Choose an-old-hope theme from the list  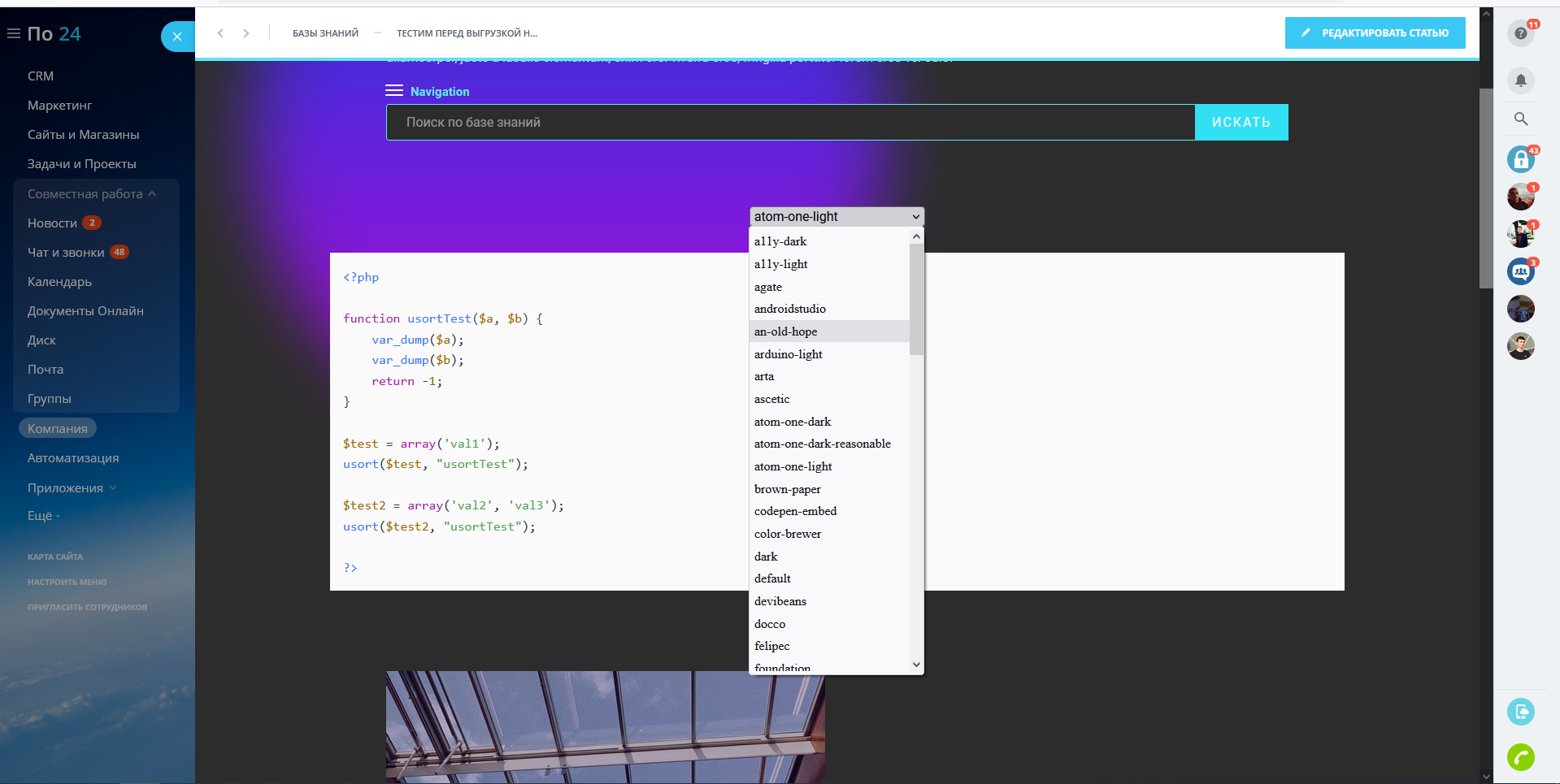[x=785, y=331]
